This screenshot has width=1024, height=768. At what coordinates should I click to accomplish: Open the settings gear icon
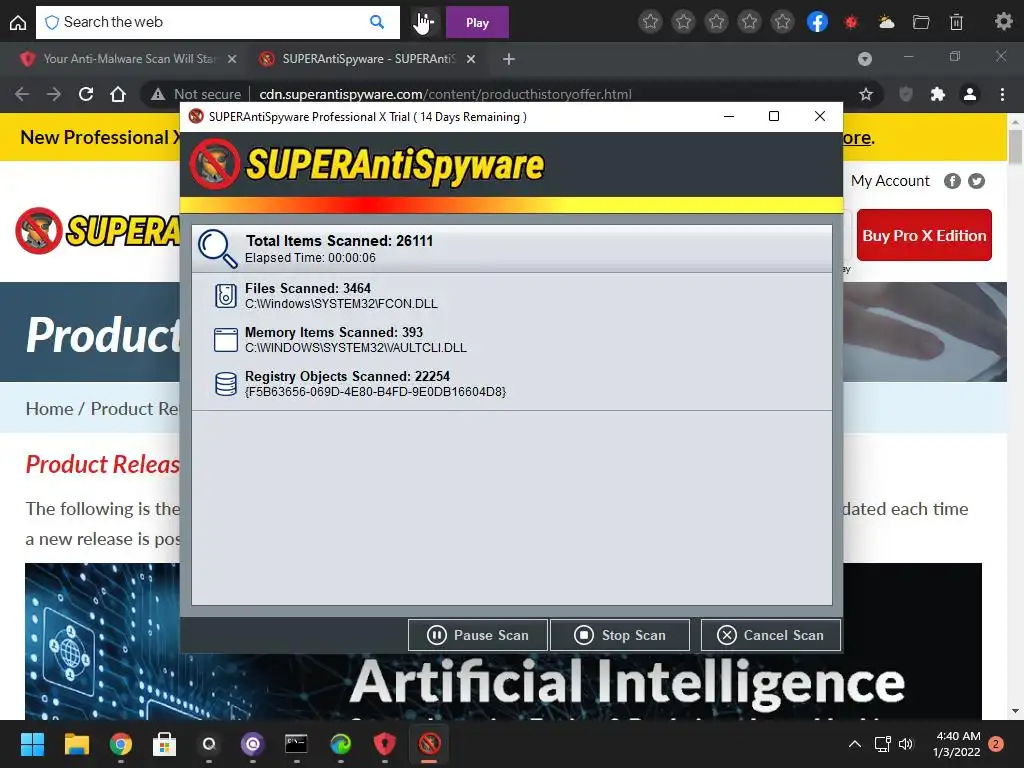[x=1003, y=22]
